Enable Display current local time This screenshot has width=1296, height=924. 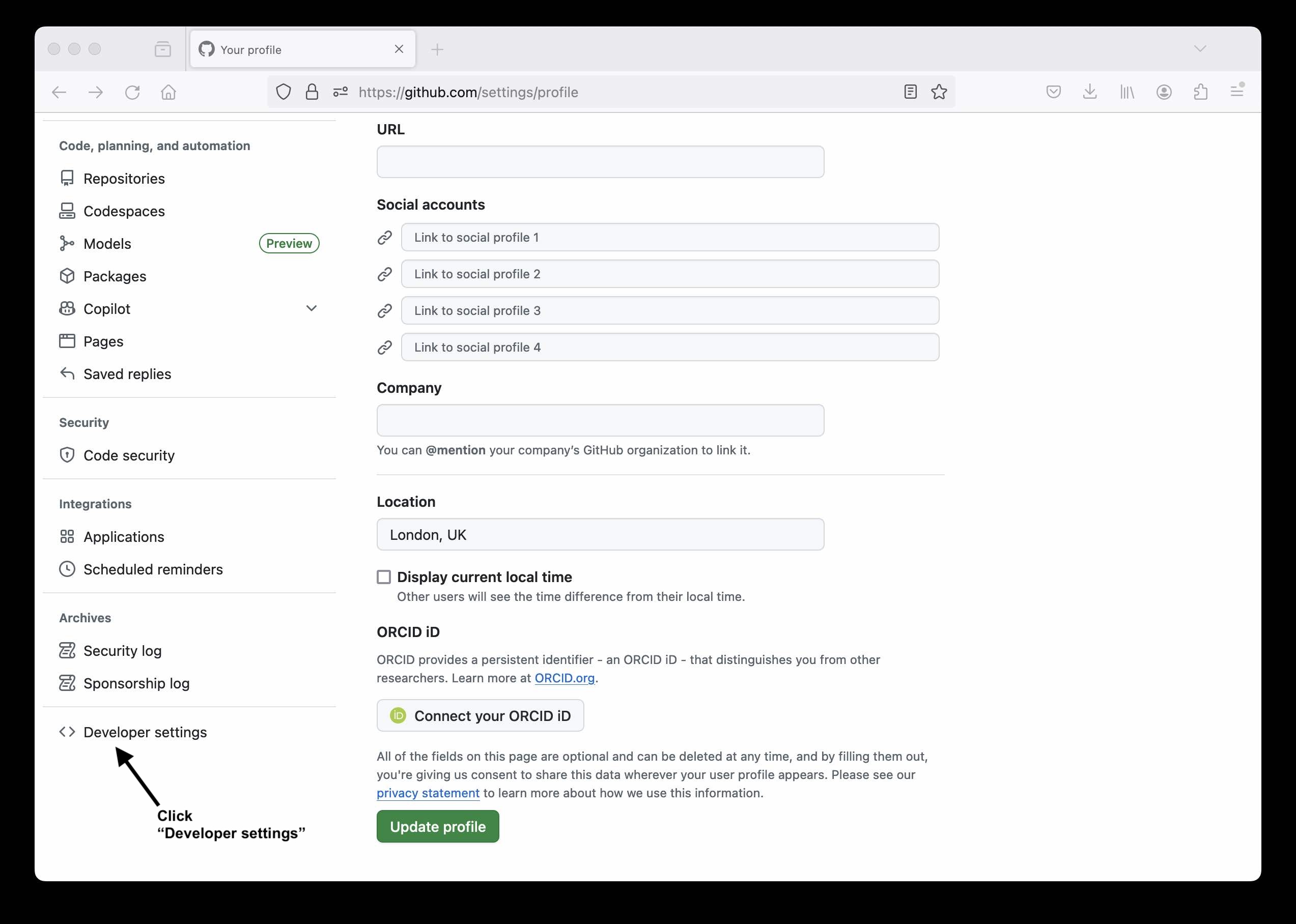[x=384, y=576]
